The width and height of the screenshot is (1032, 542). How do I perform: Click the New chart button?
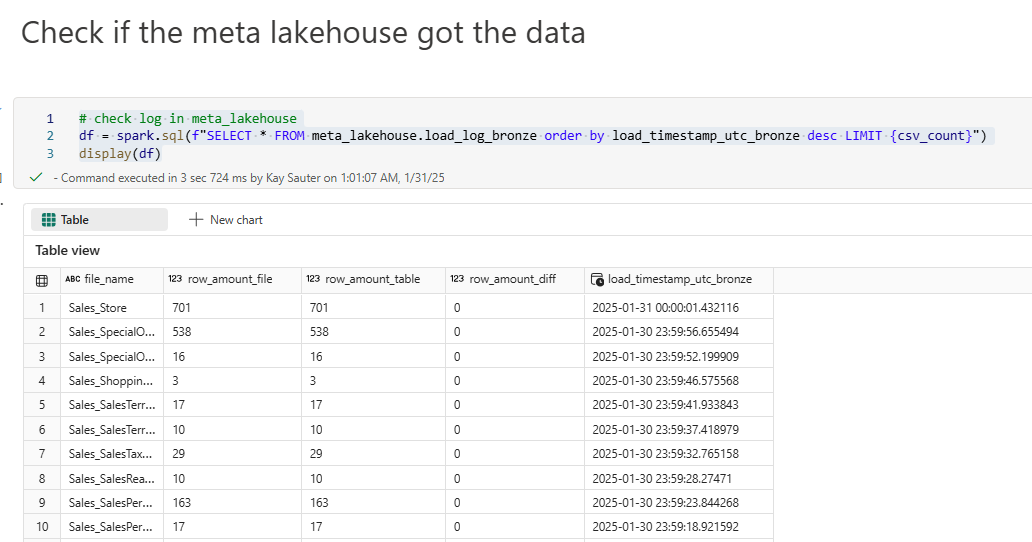pyautogui.click(x=226, y=220)
